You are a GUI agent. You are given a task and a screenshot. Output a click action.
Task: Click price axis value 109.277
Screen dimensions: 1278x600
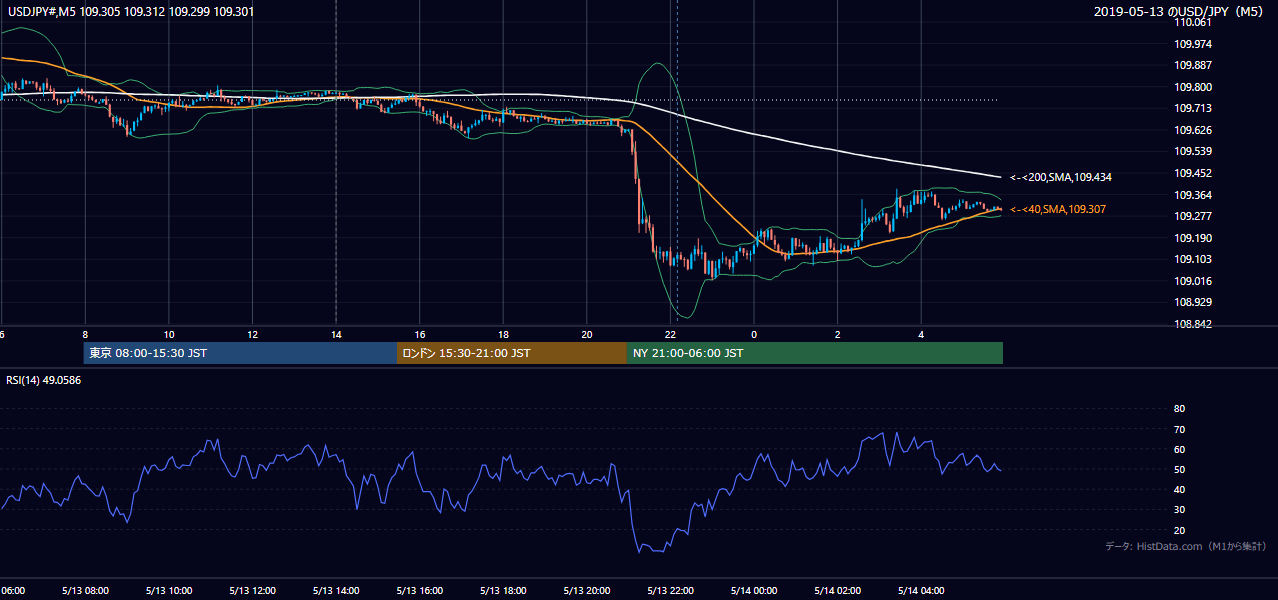pyautogui.click(x=1192, y=216)
